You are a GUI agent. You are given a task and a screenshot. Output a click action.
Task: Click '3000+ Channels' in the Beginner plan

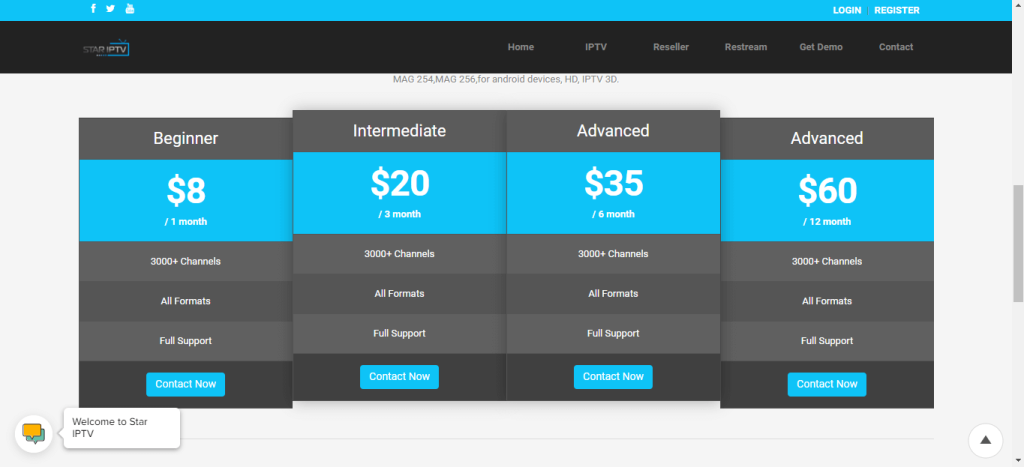[185, 261]
